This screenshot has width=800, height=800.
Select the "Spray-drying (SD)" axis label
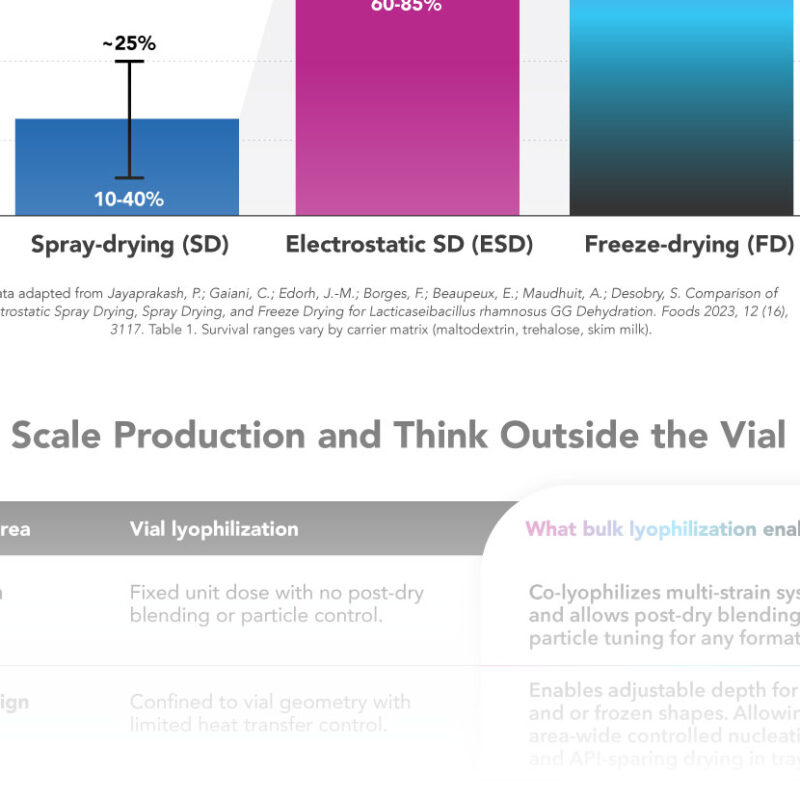(130, 244)
